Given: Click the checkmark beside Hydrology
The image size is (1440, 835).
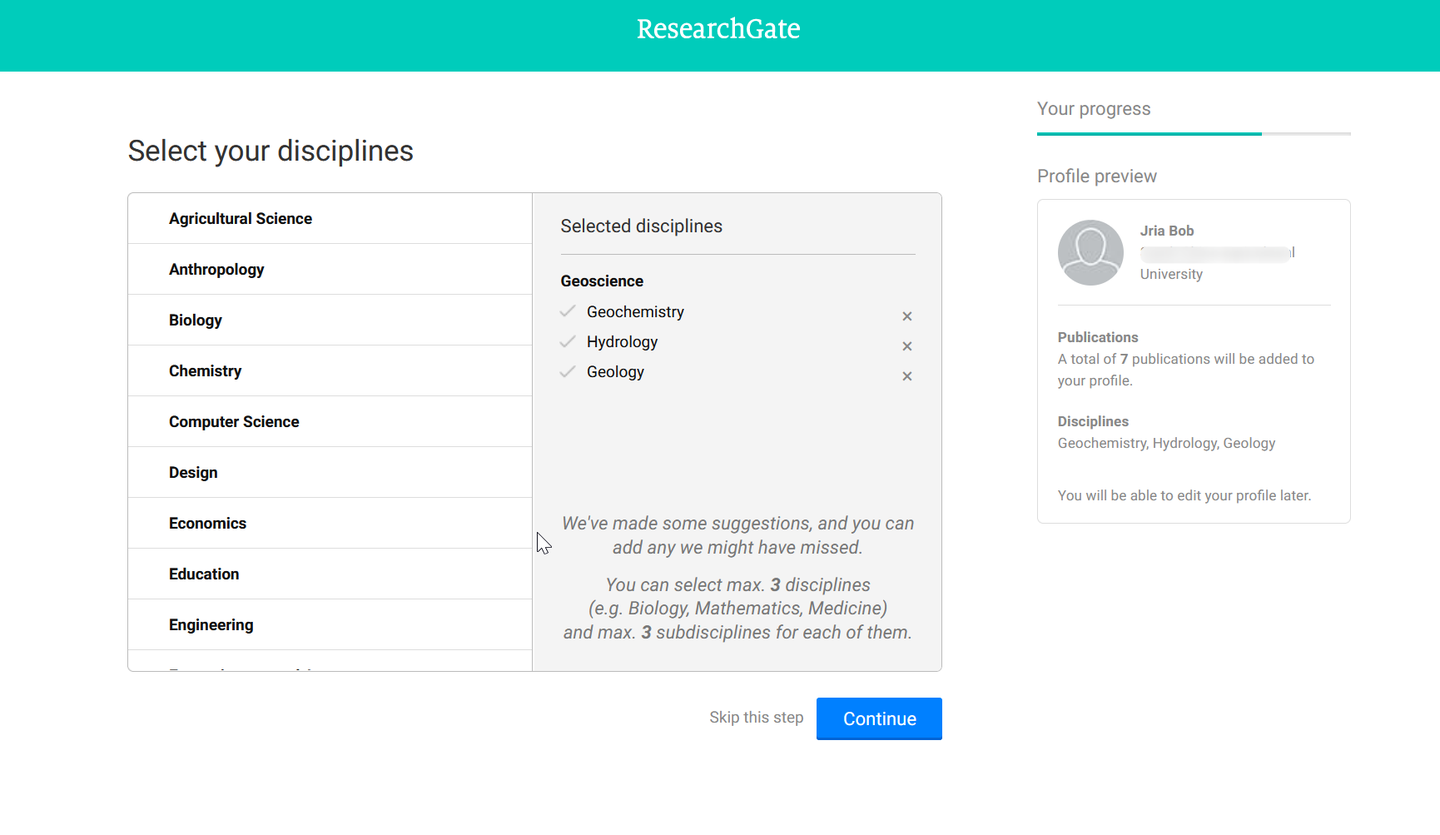Looking at the screenshot, I should tap(567, 341).
